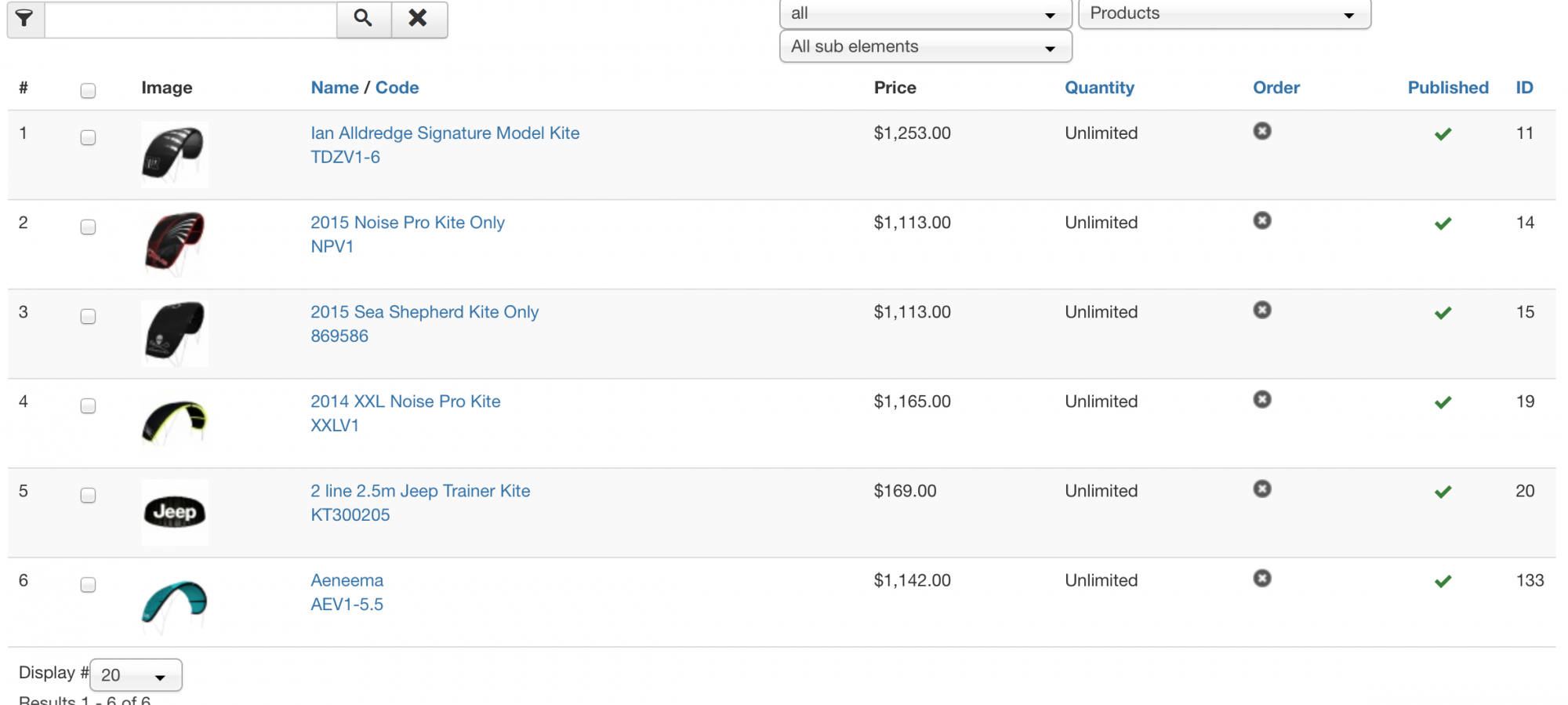Toggle published checkmark for 2015 Noise Pro
The width and height of the screenshot is (1568, 705).
(x=1443, y=223)
